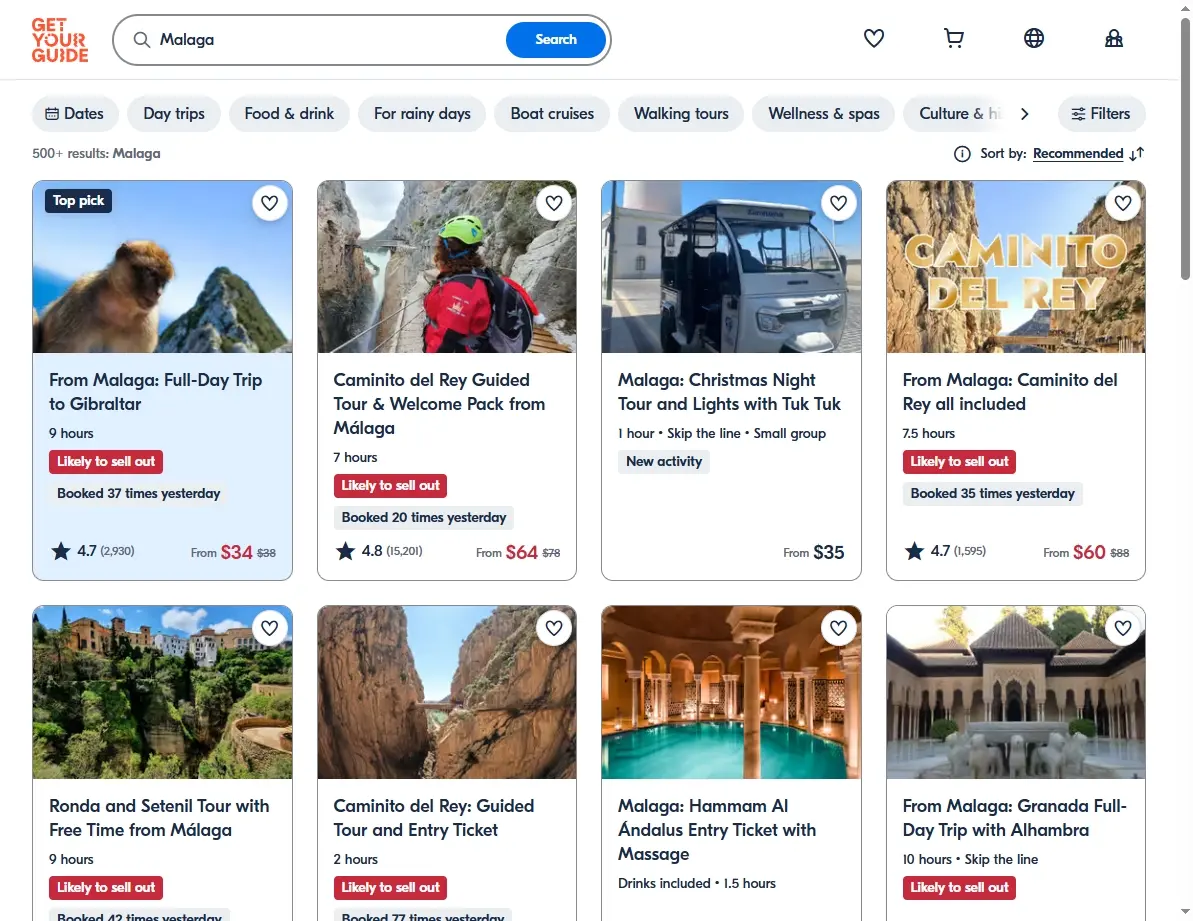The height and width of the screenshot is (921, 1193).
Task: Click the Caminito Del Rey title image
Action: (x=1016, y=267)
